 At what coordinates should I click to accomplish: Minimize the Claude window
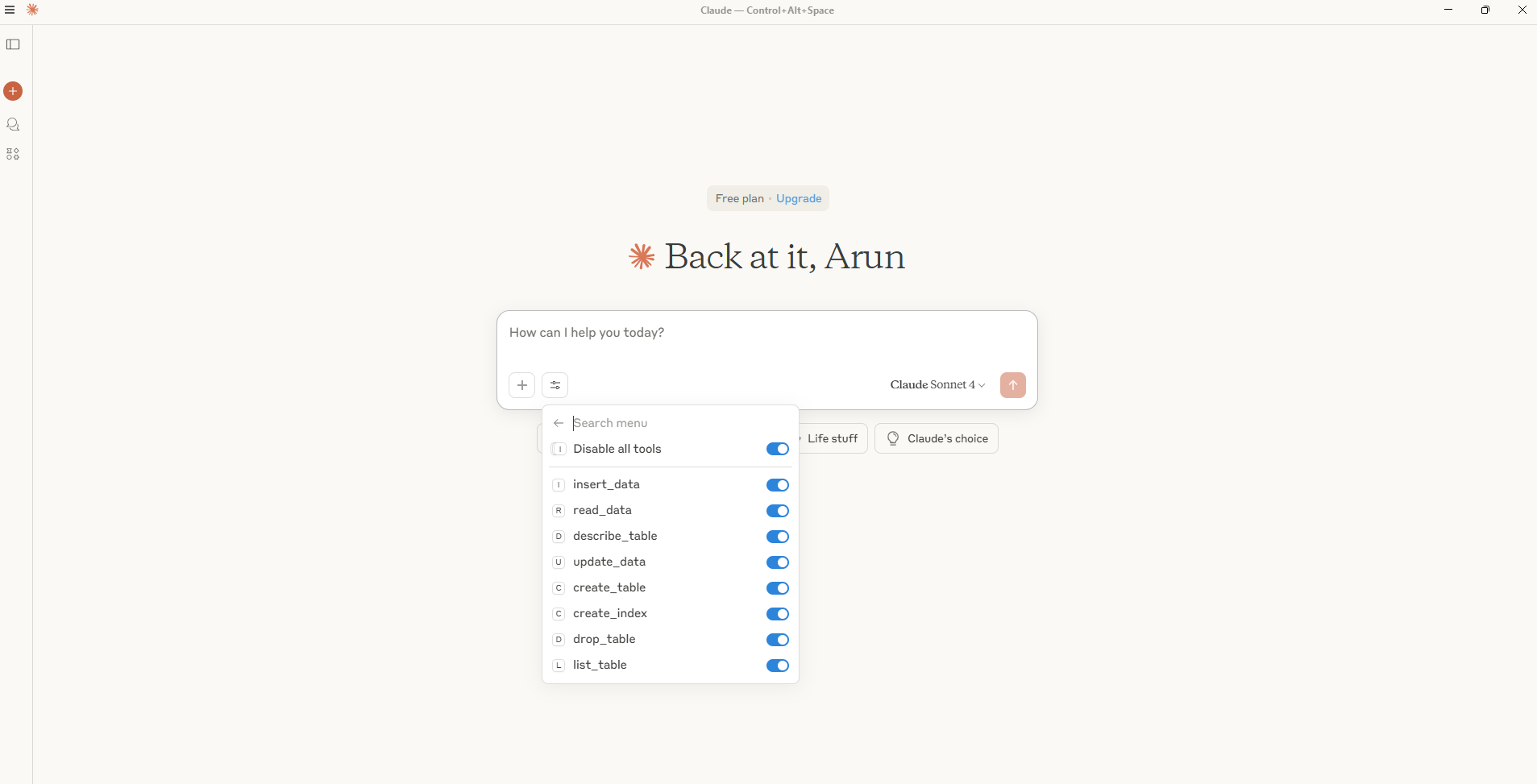pyautogui.click(x=1448, y=10)
